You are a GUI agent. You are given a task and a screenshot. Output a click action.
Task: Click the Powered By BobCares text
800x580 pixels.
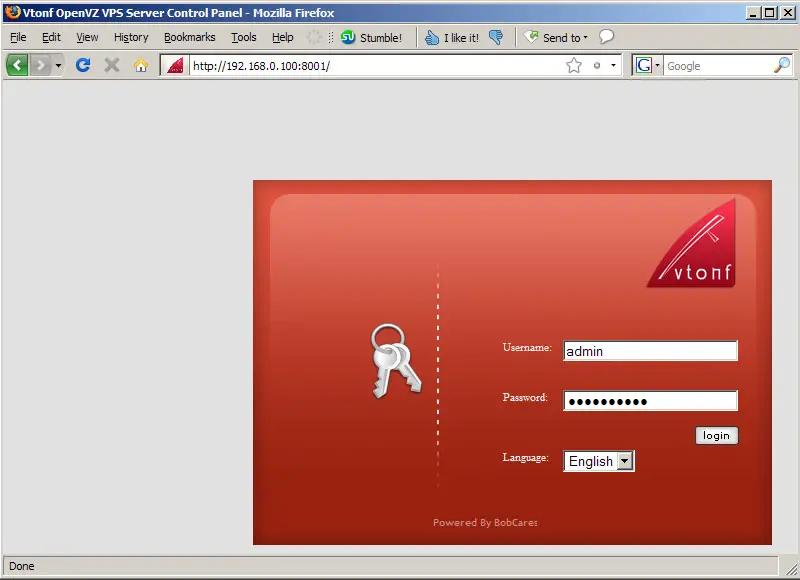pos(485,522)
